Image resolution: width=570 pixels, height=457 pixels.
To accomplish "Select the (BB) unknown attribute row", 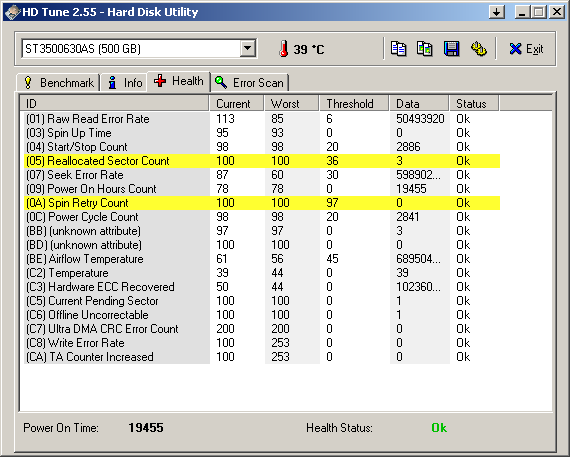I will point(262,231).
